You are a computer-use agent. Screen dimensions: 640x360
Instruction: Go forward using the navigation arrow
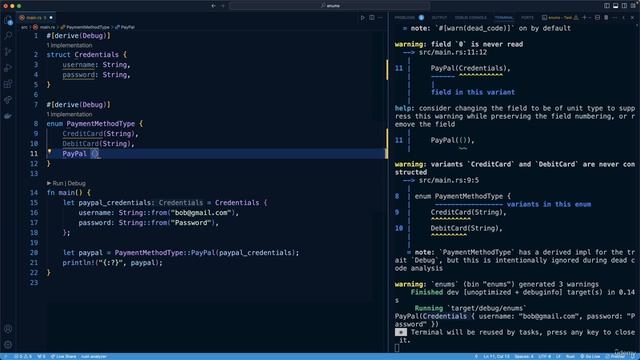(x=223, y=6)
